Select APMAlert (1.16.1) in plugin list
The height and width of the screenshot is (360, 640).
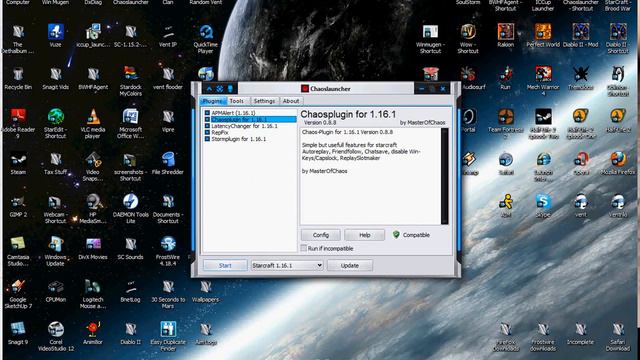[233, 113]
